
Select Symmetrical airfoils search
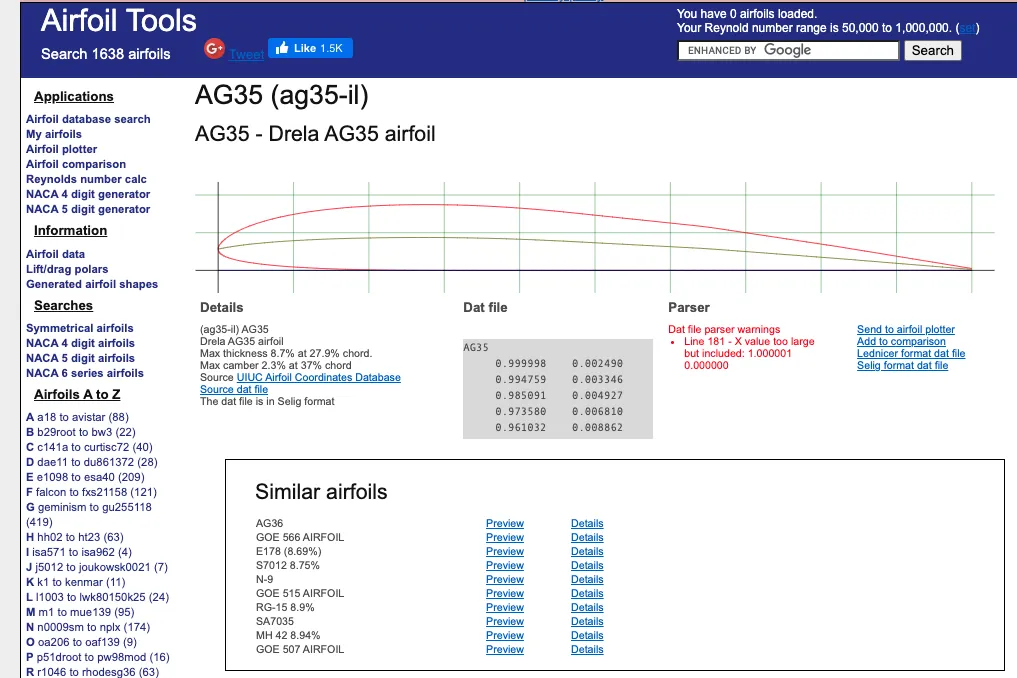(x=80, y=328)
